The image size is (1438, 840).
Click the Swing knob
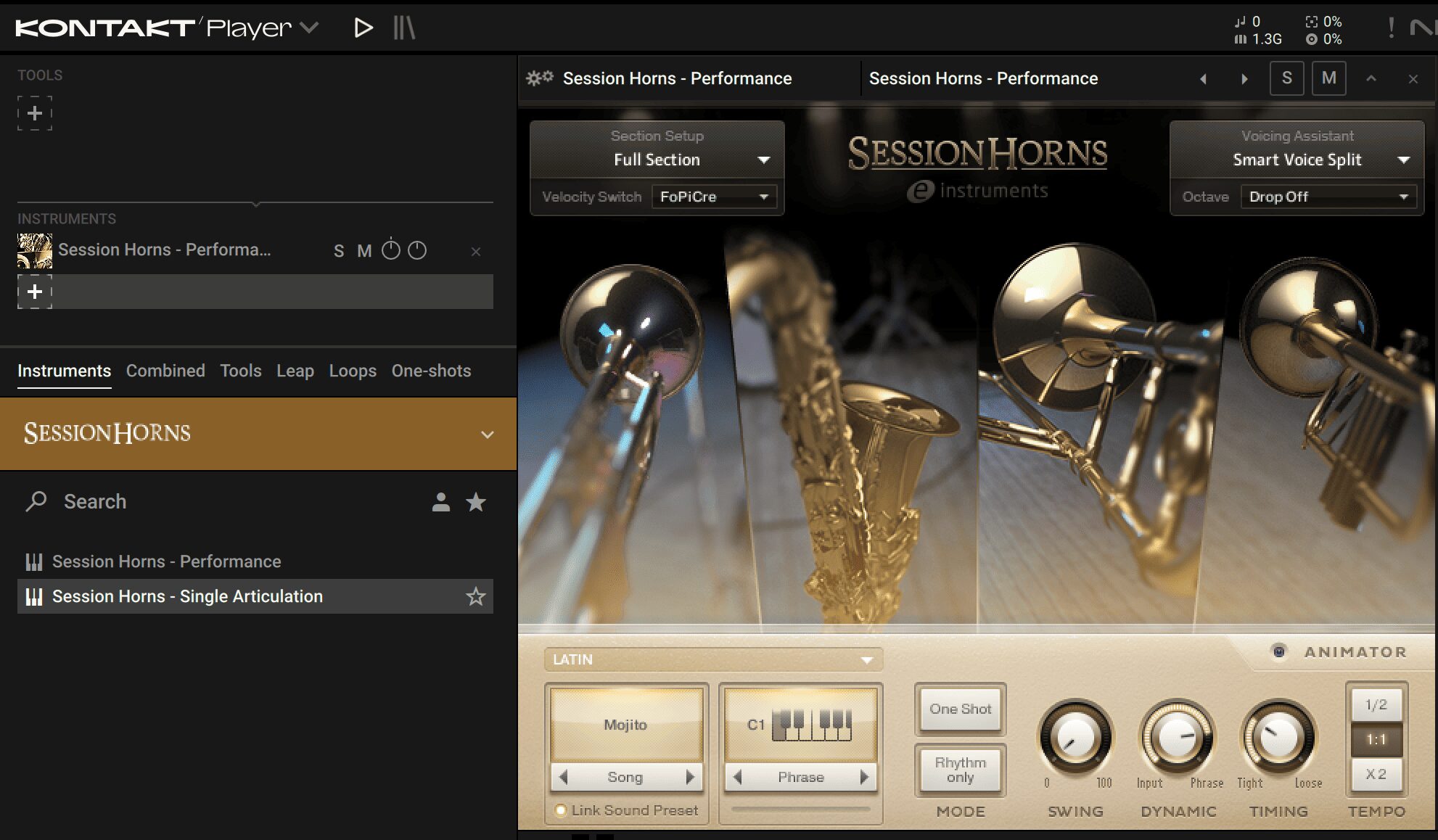1075,738
